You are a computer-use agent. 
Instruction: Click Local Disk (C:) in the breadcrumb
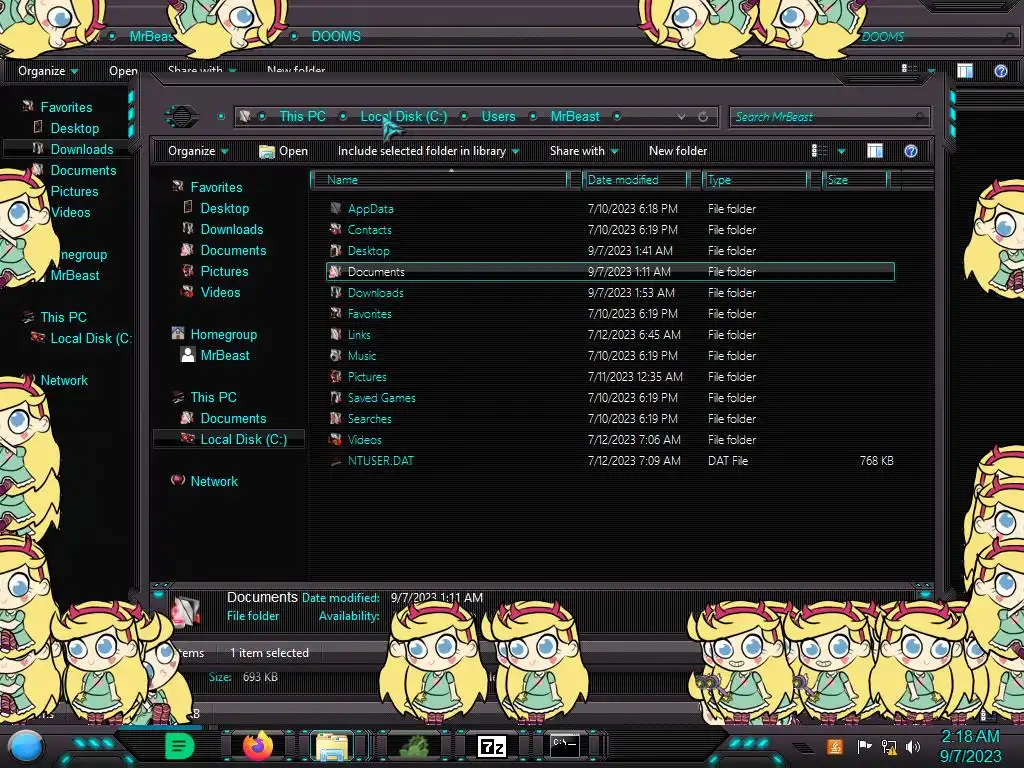coord(404,116)
